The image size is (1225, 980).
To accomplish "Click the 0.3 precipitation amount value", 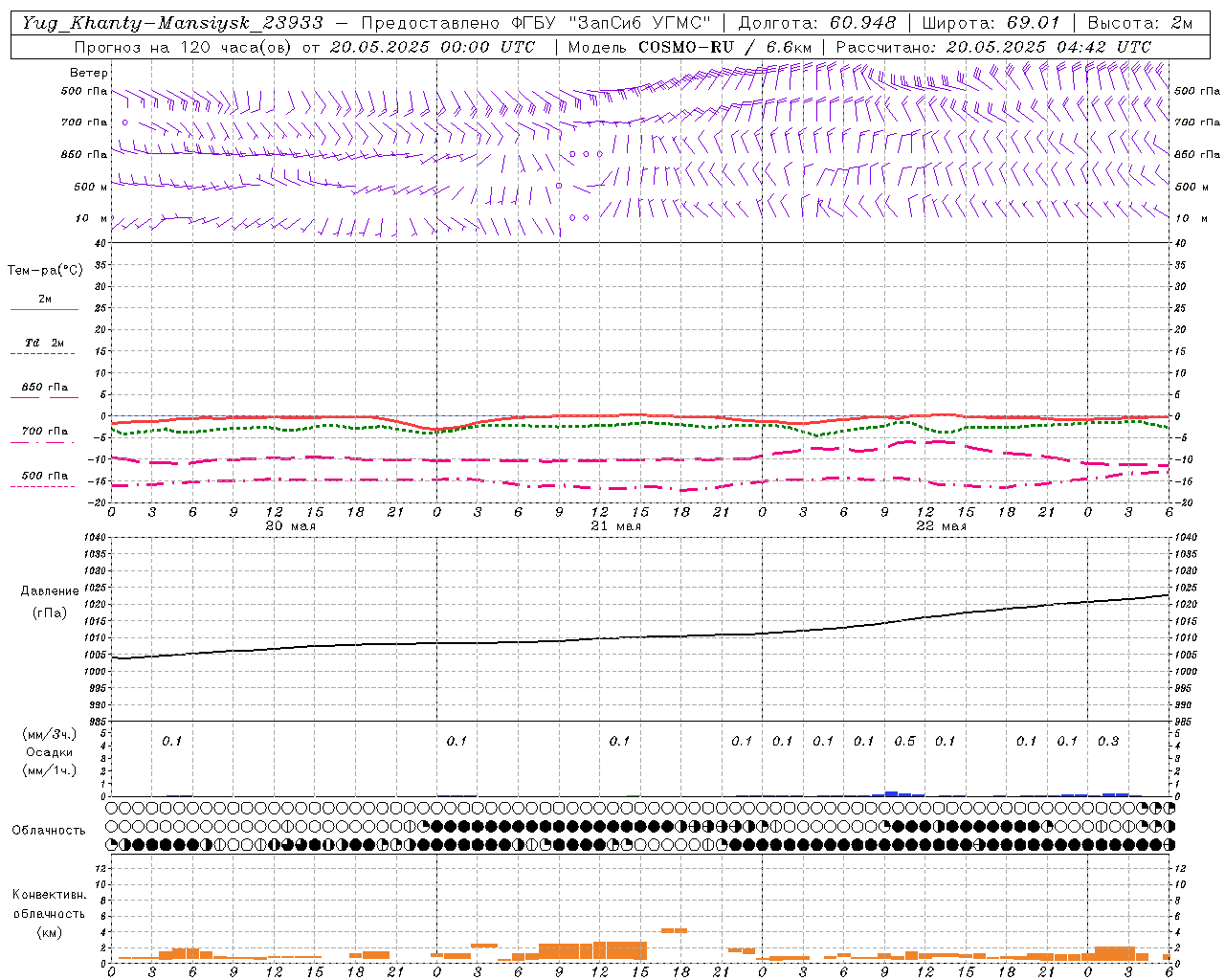I will coord(1108,742).
